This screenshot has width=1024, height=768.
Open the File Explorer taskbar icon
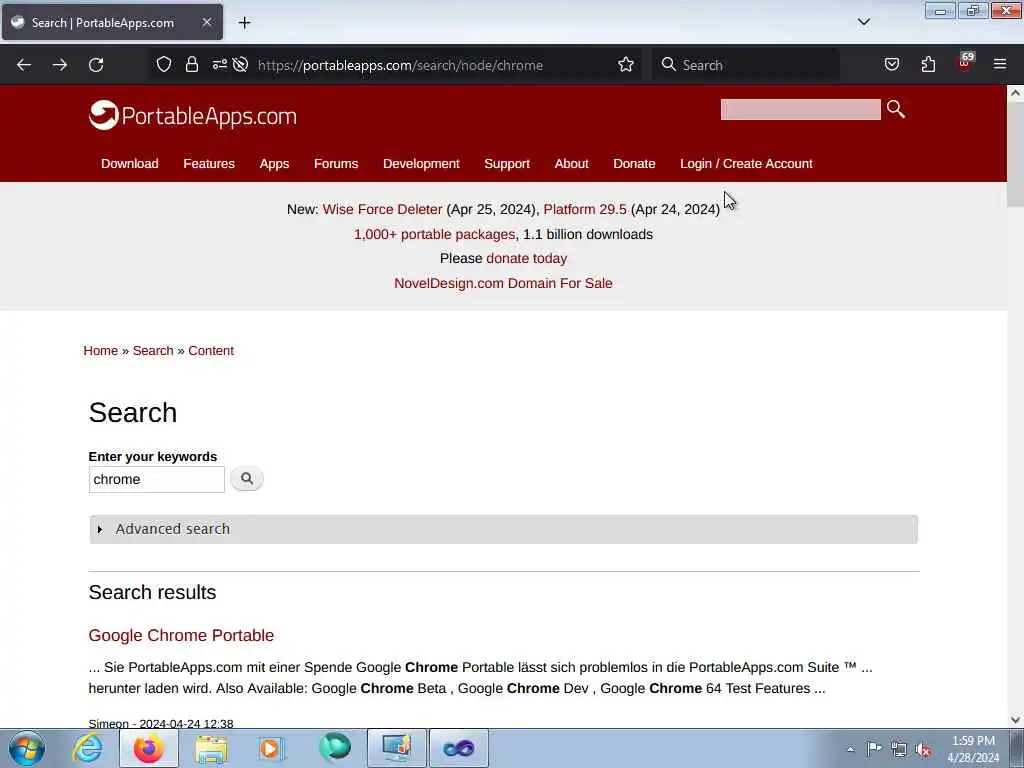coord(211,748)
